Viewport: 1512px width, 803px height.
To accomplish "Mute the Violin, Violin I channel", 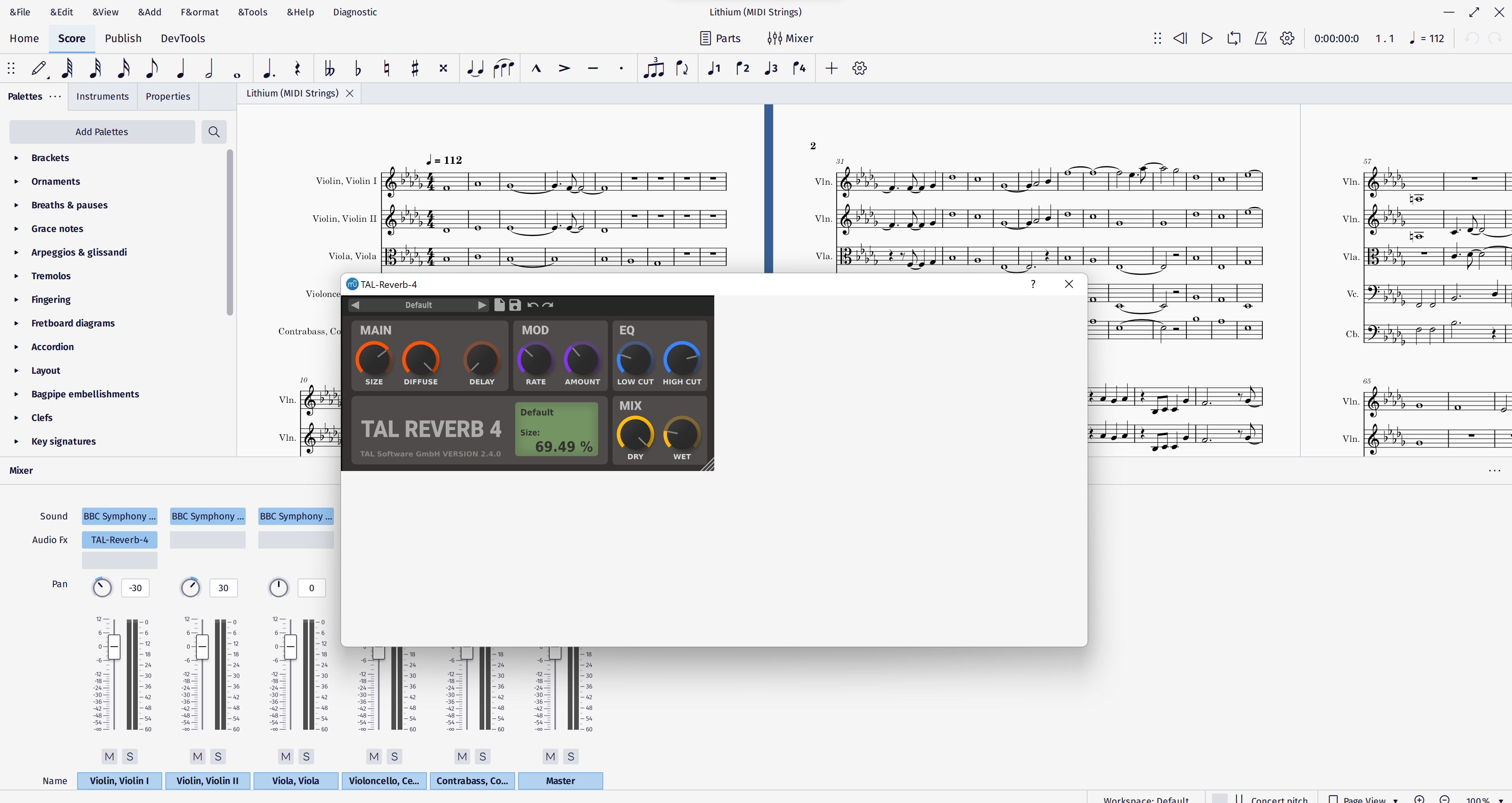I will (109, 757).
